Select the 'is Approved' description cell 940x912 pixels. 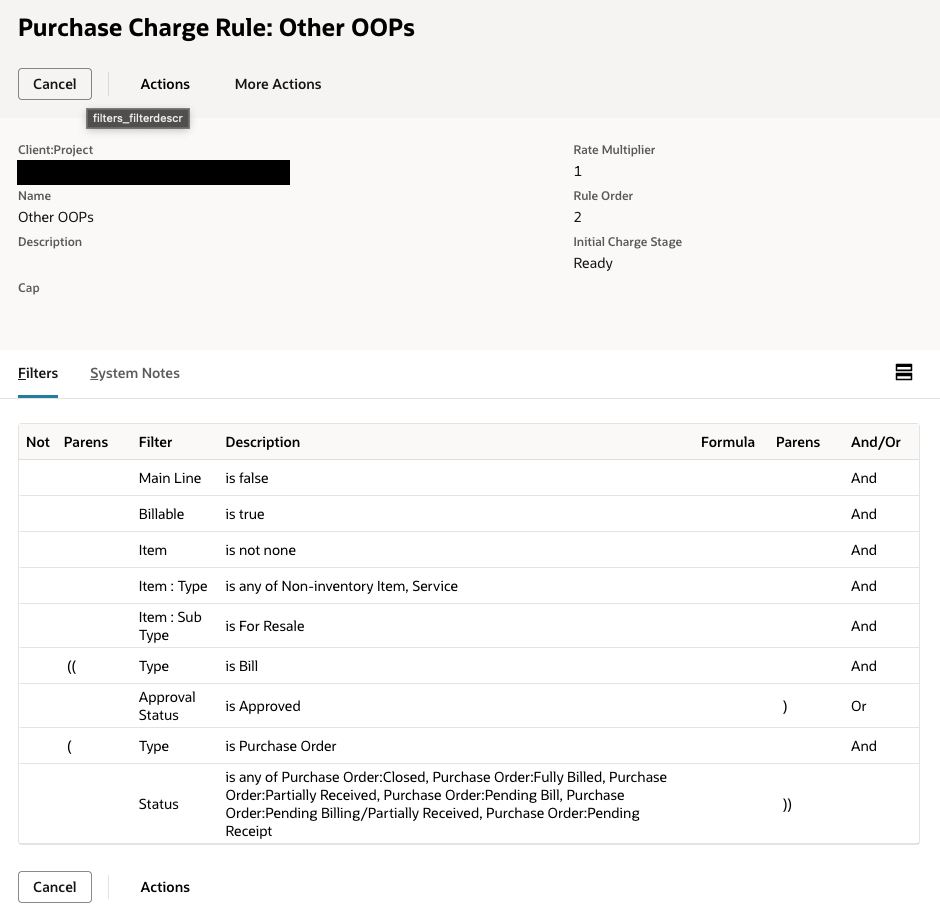263,706
